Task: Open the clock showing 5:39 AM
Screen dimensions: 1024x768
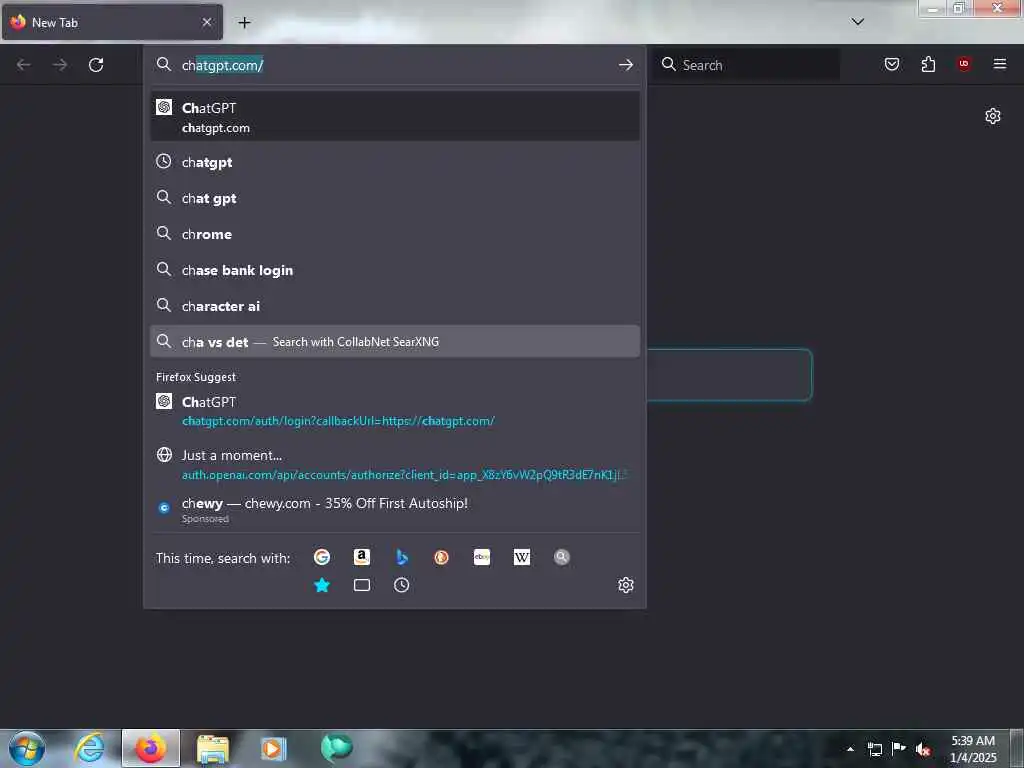Action: tap(972, 749)
